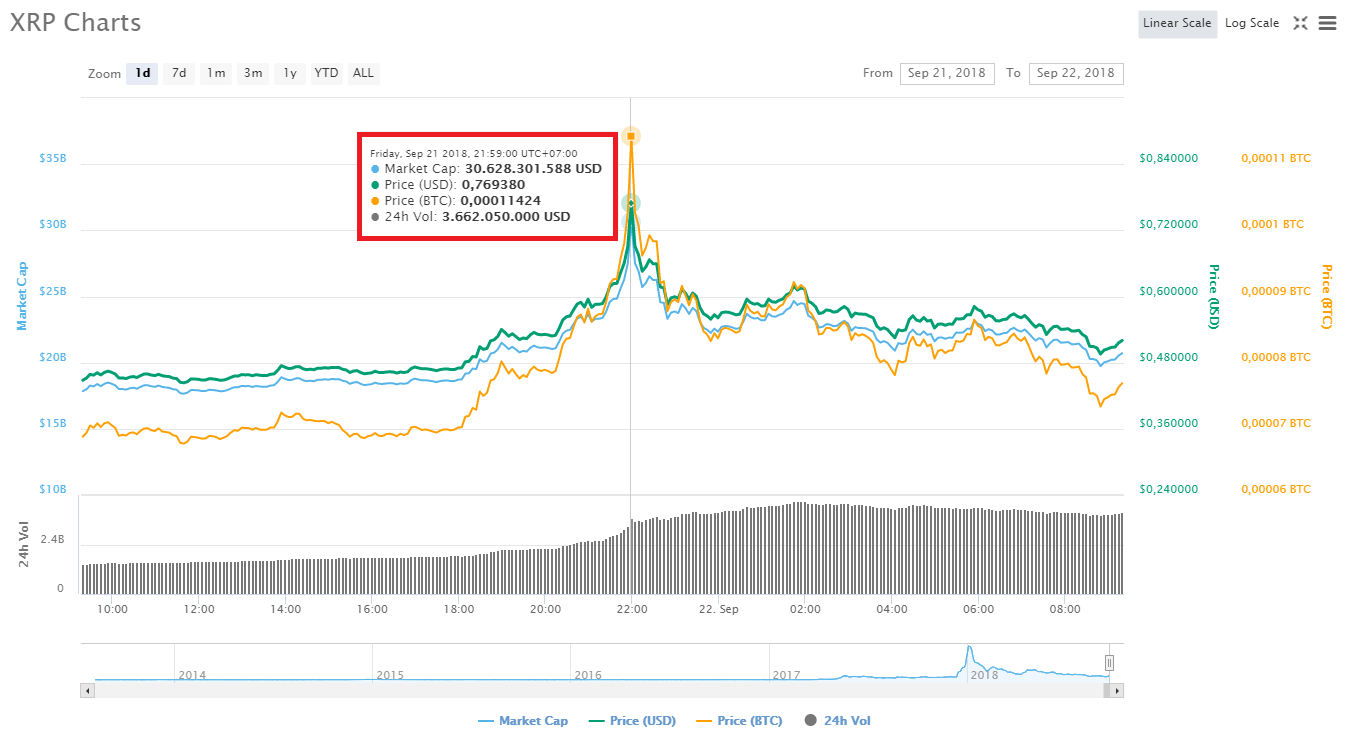Toggle Price (BTC) series in legend
This screenshot has height=736, width=1348.
[739, 720]
